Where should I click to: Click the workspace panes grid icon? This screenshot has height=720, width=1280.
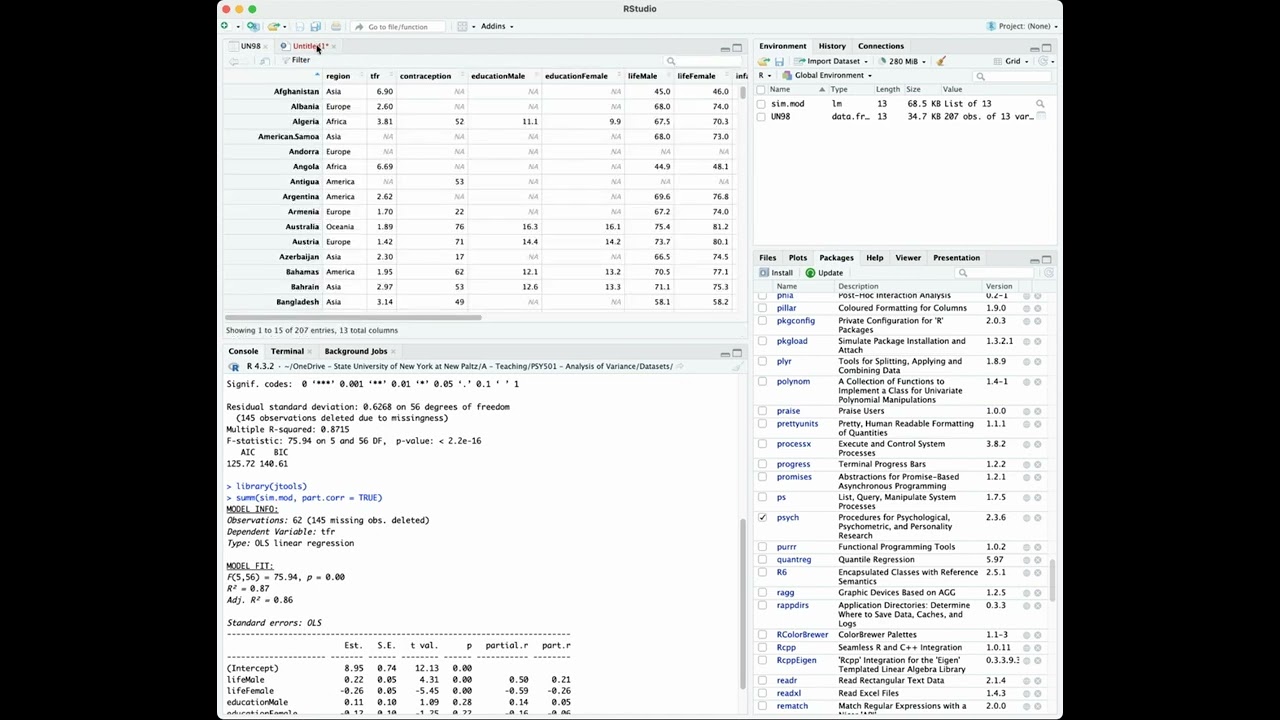[462, 26]
